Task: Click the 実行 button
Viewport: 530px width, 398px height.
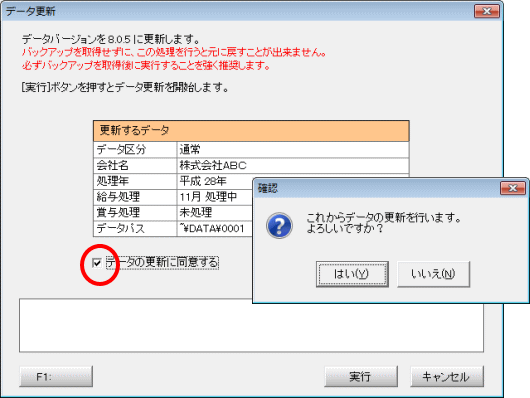Action: coord(361,376)
